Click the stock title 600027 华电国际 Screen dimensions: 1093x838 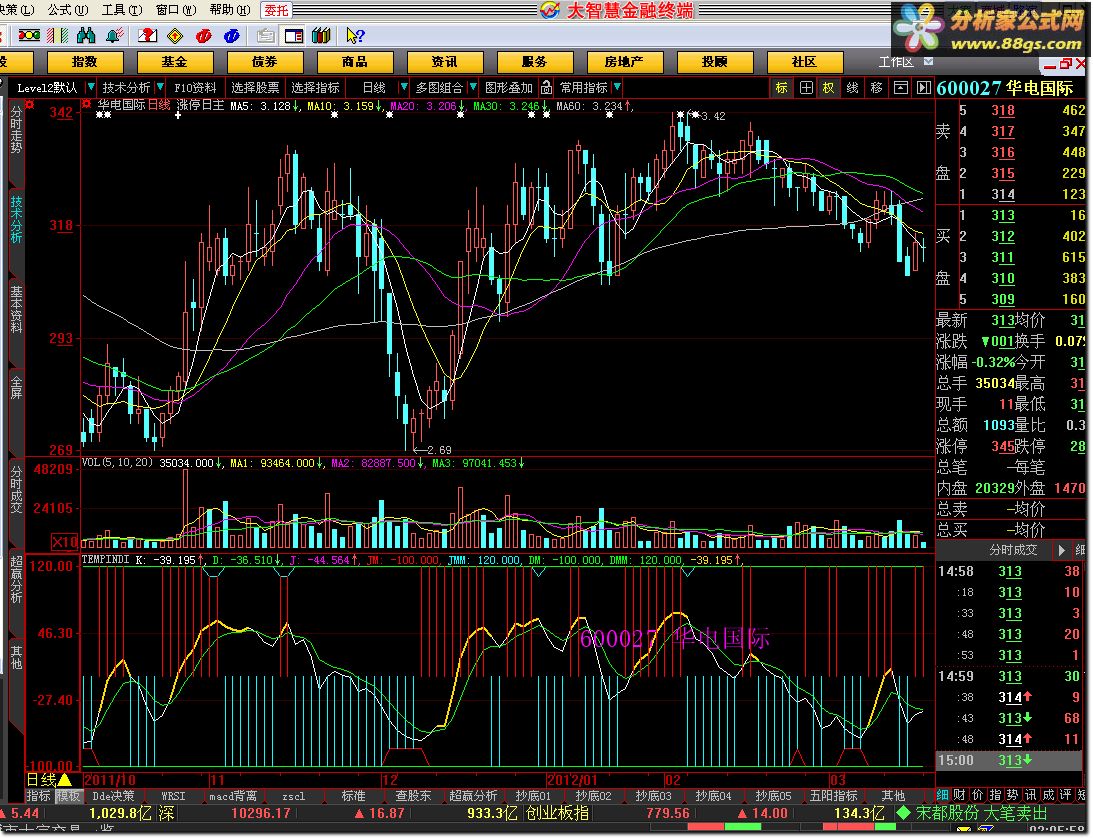[x=1005, y=88]
